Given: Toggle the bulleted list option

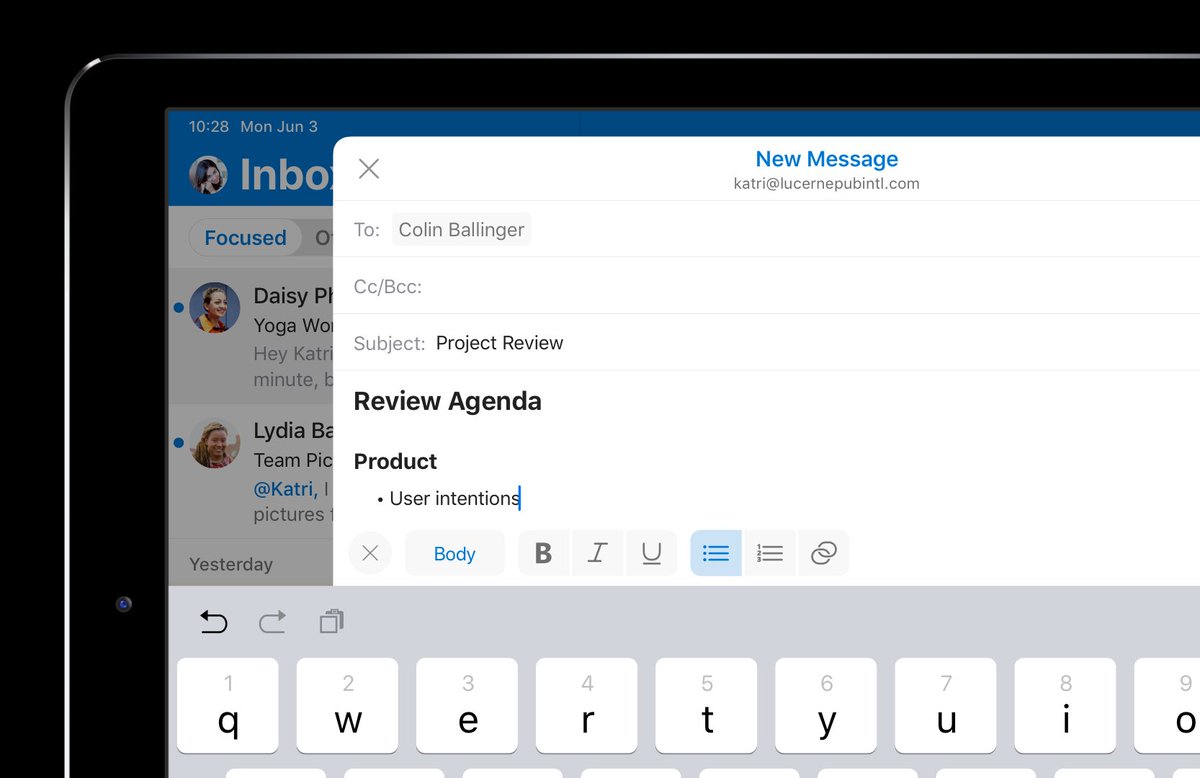Looking at the screenshot, I should [716, 553].
